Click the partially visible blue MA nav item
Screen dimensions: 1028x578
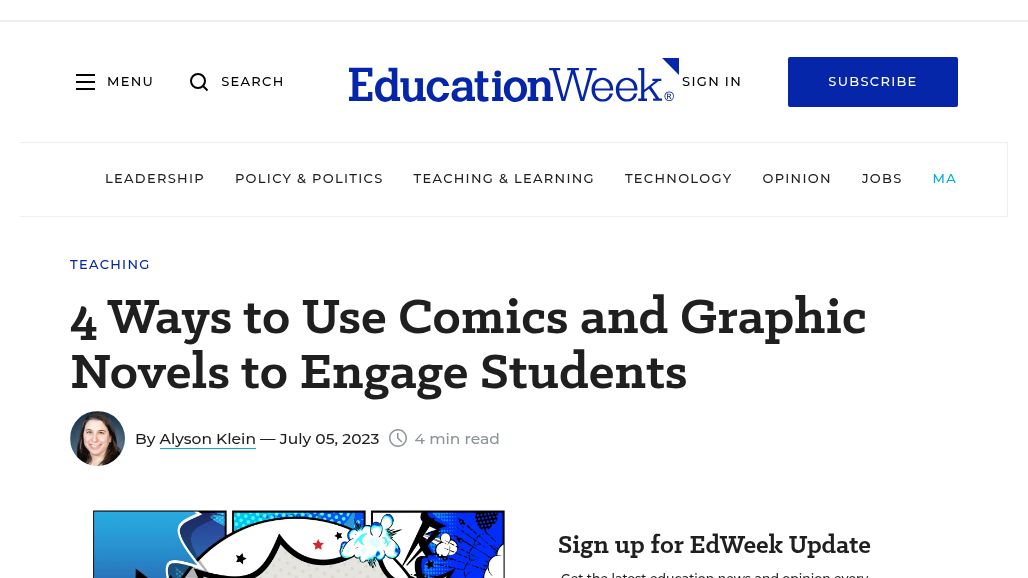(x=944, y=179)
